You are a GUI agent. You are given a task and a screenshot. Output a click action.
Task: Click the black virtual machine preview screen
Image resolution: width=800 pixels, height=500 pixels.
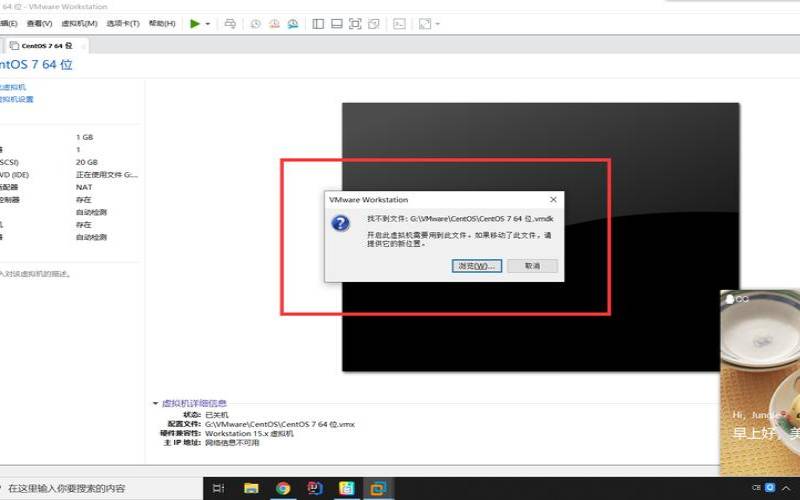(540, 237)
